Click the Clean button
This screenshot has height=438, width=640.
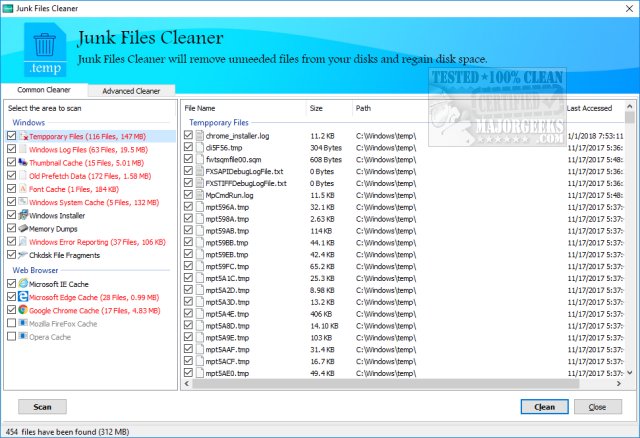point(544,407)
